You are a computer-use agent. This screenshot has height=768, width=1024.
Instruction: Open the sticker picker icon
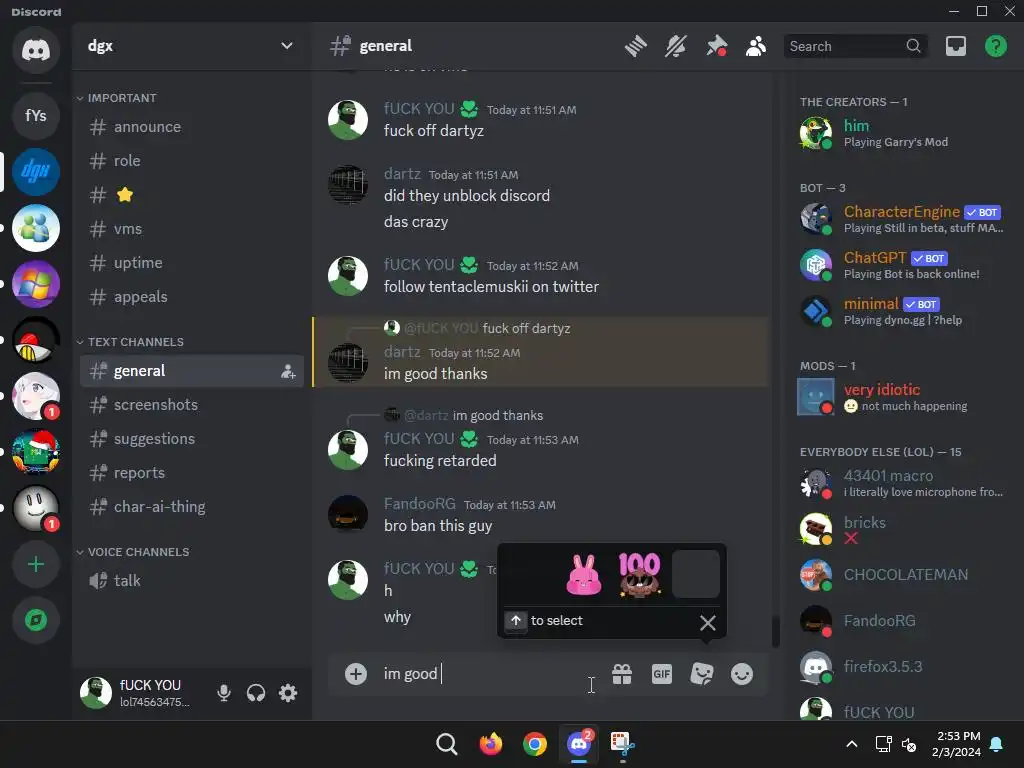click(702, 674)
